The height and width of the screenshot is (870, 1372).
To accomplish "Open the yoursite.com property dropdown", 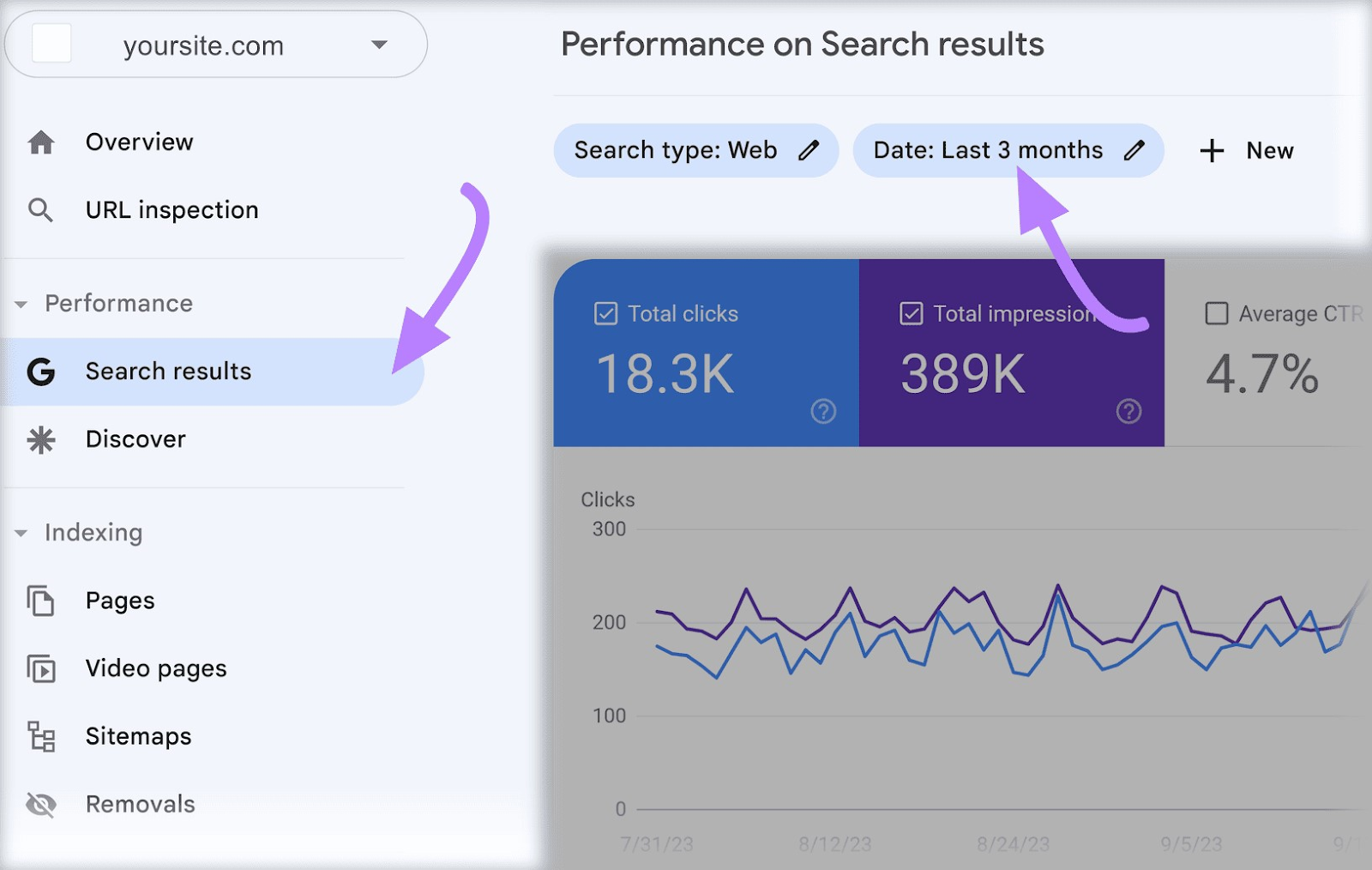I will [378, 45].
